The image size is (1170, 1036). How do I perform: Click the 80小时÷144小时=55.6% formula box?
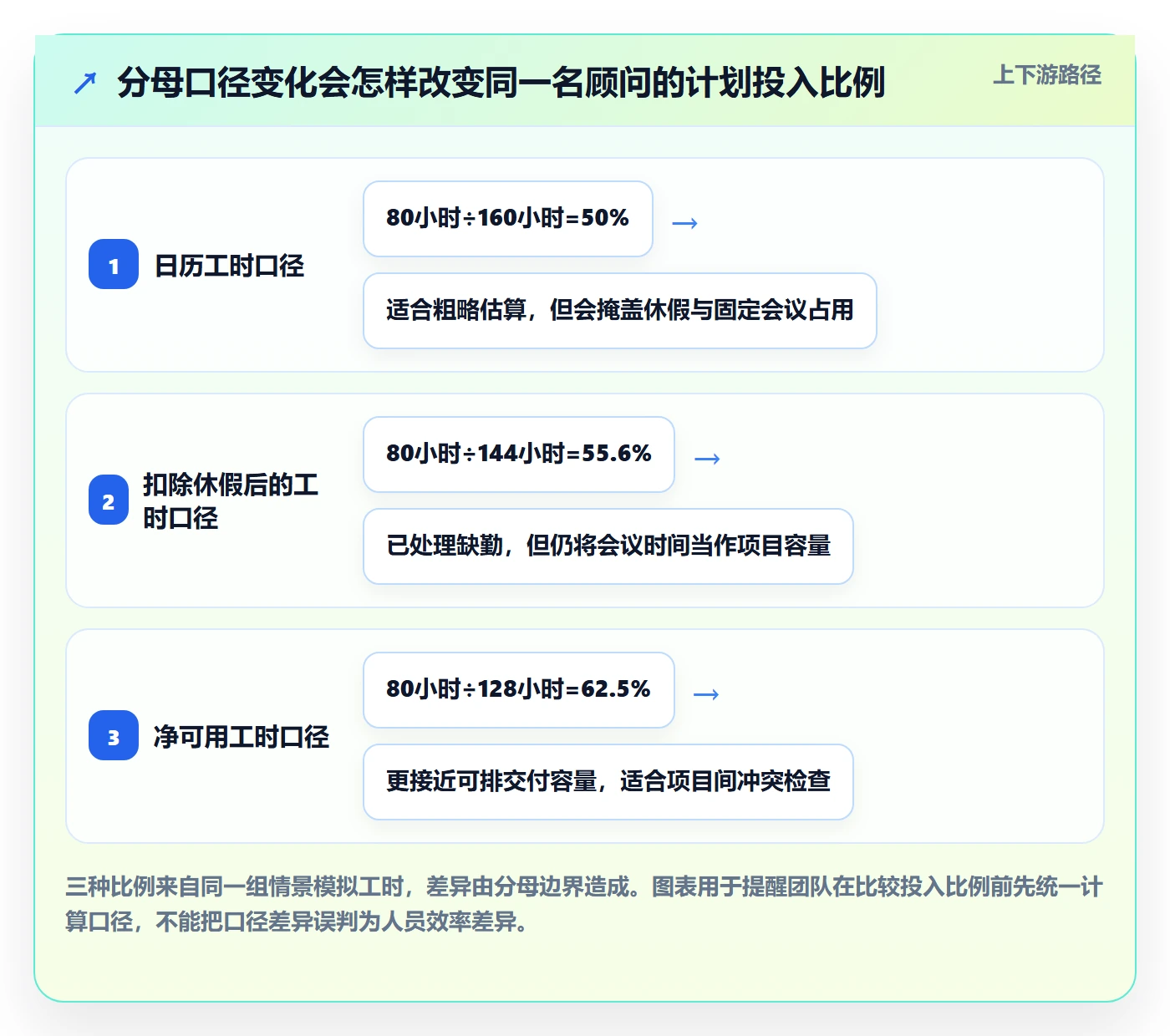519,455
